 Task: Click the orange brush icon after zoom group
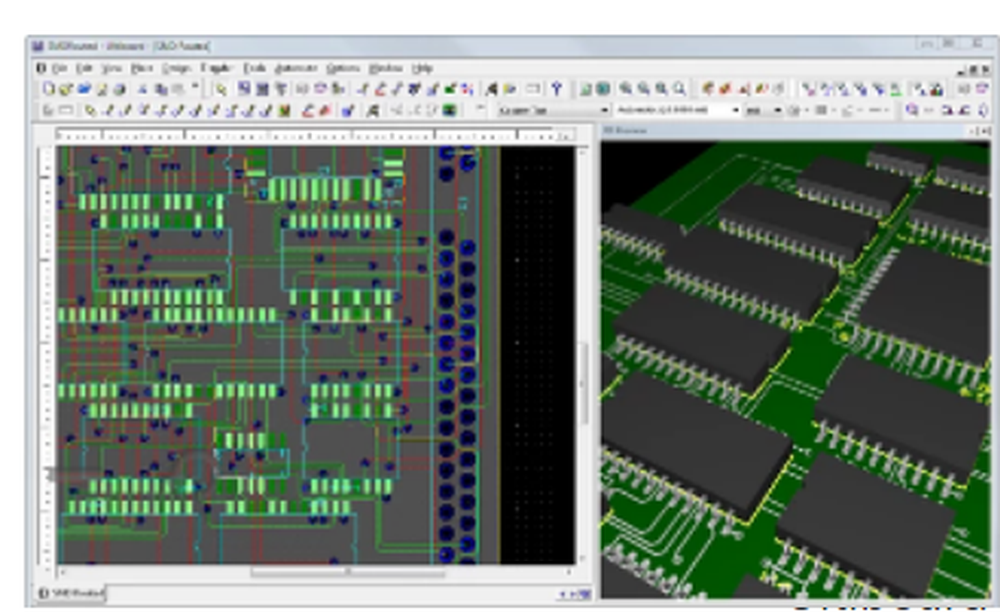[707, 89]
